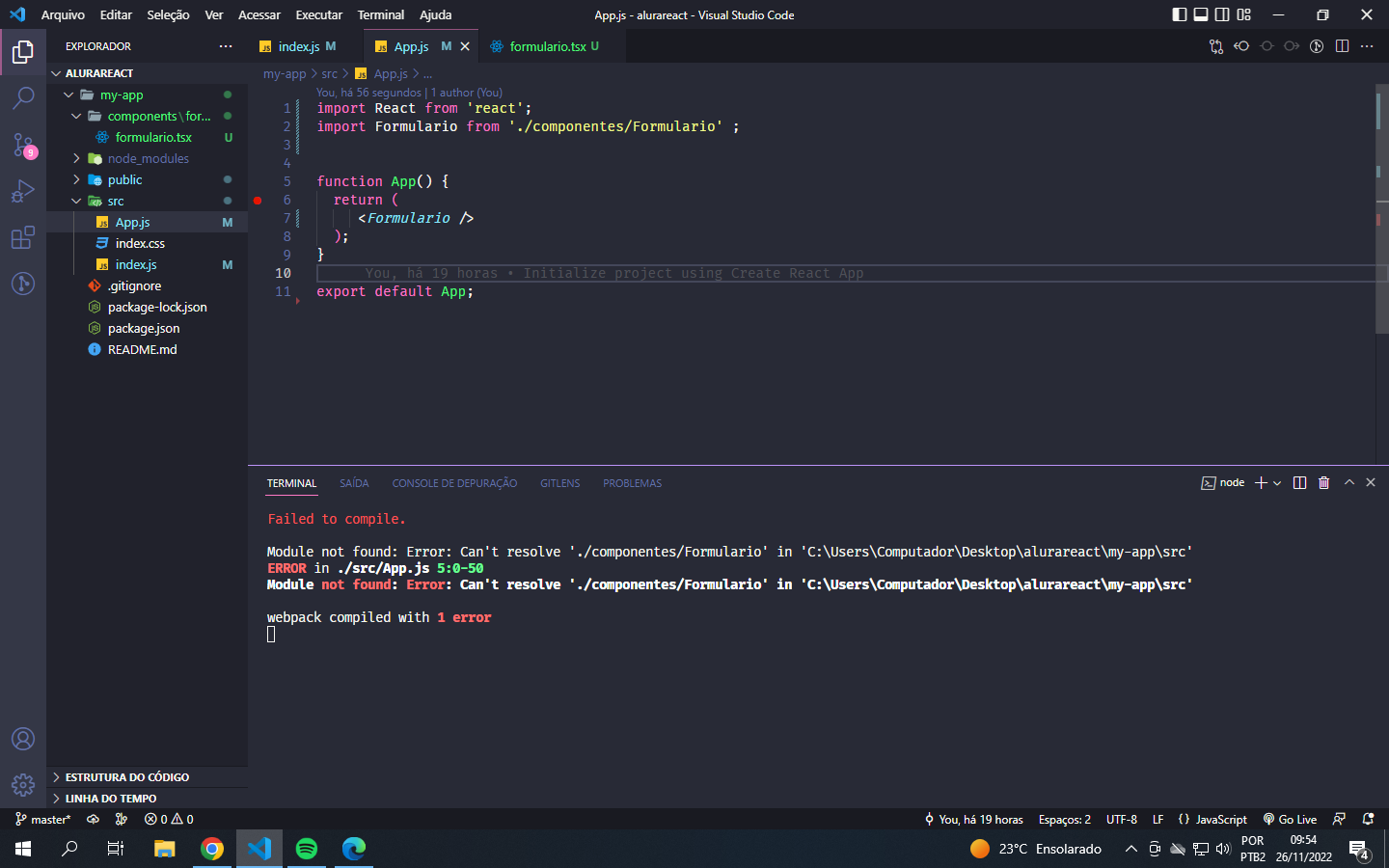The image size is (1389, 868).
Task: Close the terminal panel
Action: [x=1371, y=483]
